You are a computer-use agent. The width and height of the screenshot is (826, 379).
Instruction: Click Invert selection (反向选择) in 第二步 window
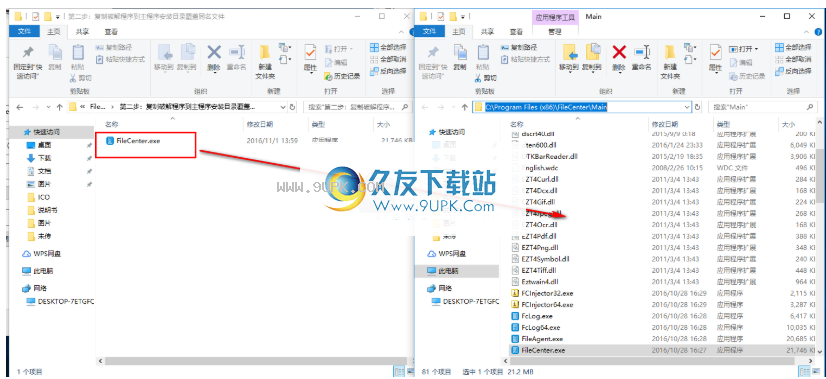pyautogui.click(x=388, y=71)
